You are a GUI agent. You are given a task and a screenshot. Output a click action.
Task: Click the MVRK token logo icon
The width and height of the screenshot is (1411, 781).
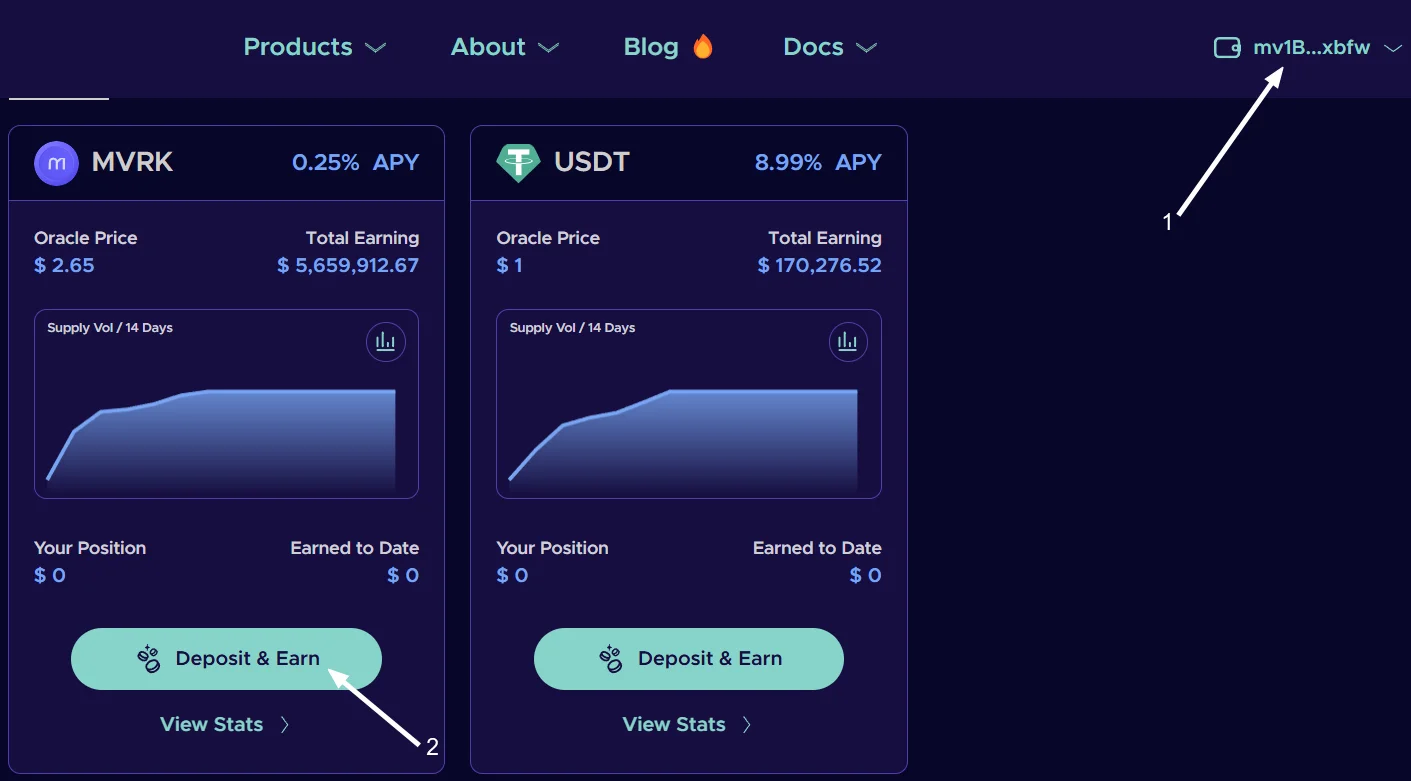[57, 163]
